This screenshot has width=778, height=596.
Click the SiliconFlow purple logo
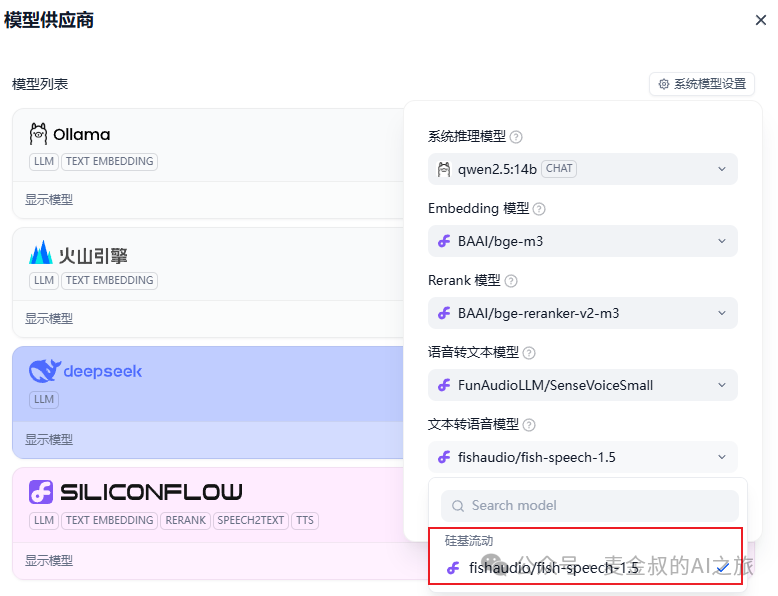click(41, 492)
